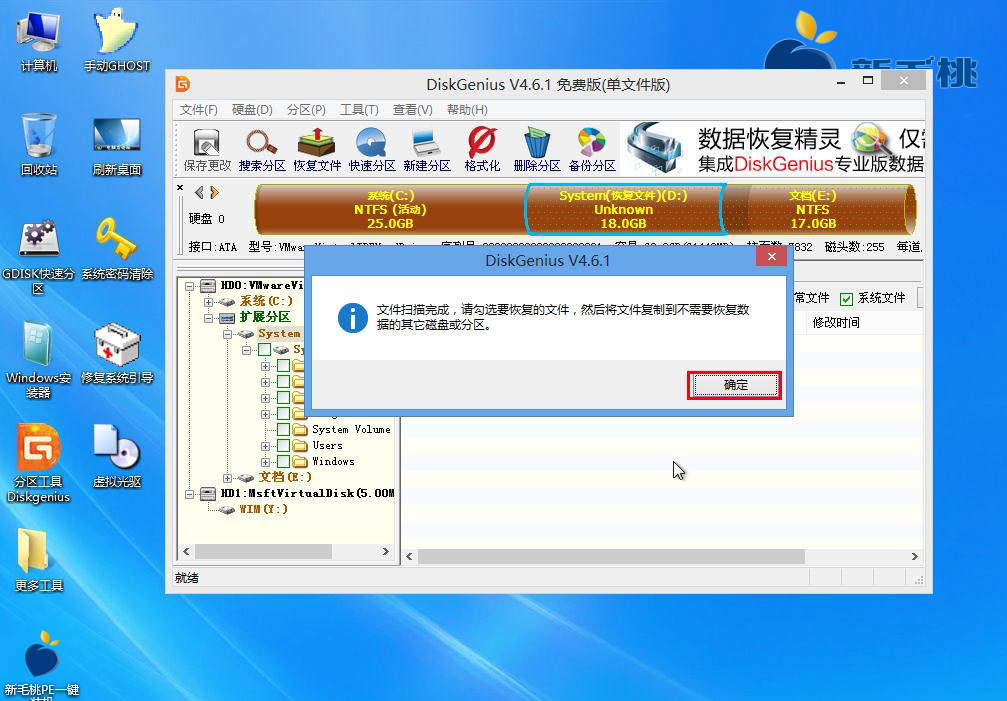Close the DiskGenius V4.6.1 message dialog
Viewport: 1007px width, 701px height.
click(x=771, y=257)
